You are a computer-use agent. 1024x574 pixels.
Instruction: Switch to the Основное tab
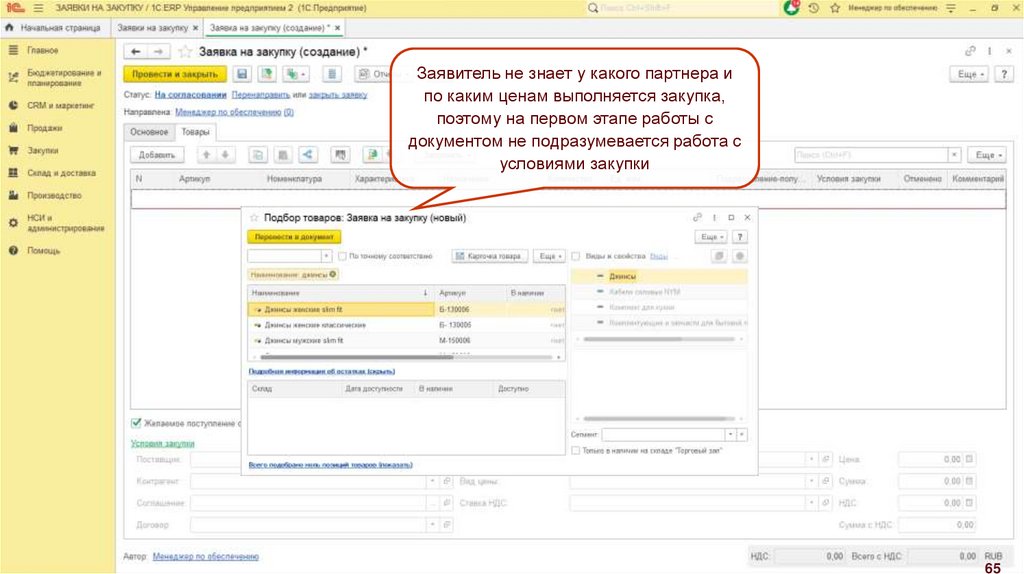[x=149, y=132]
